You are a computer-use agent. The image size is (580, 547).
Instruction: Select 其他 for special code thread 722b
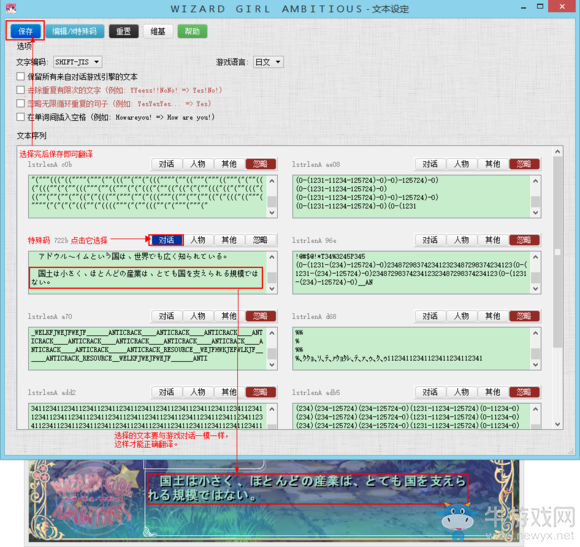coord(229,240)
